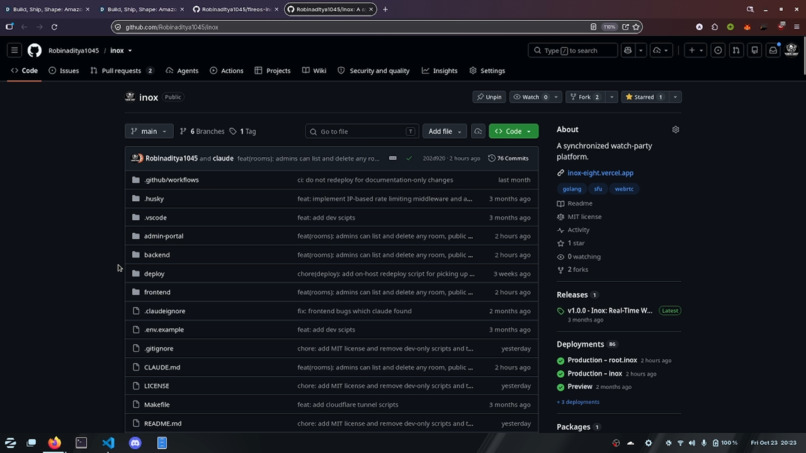Open the pull requests icon in header
The width and height of the screenshot is (806, 453).
736,50
